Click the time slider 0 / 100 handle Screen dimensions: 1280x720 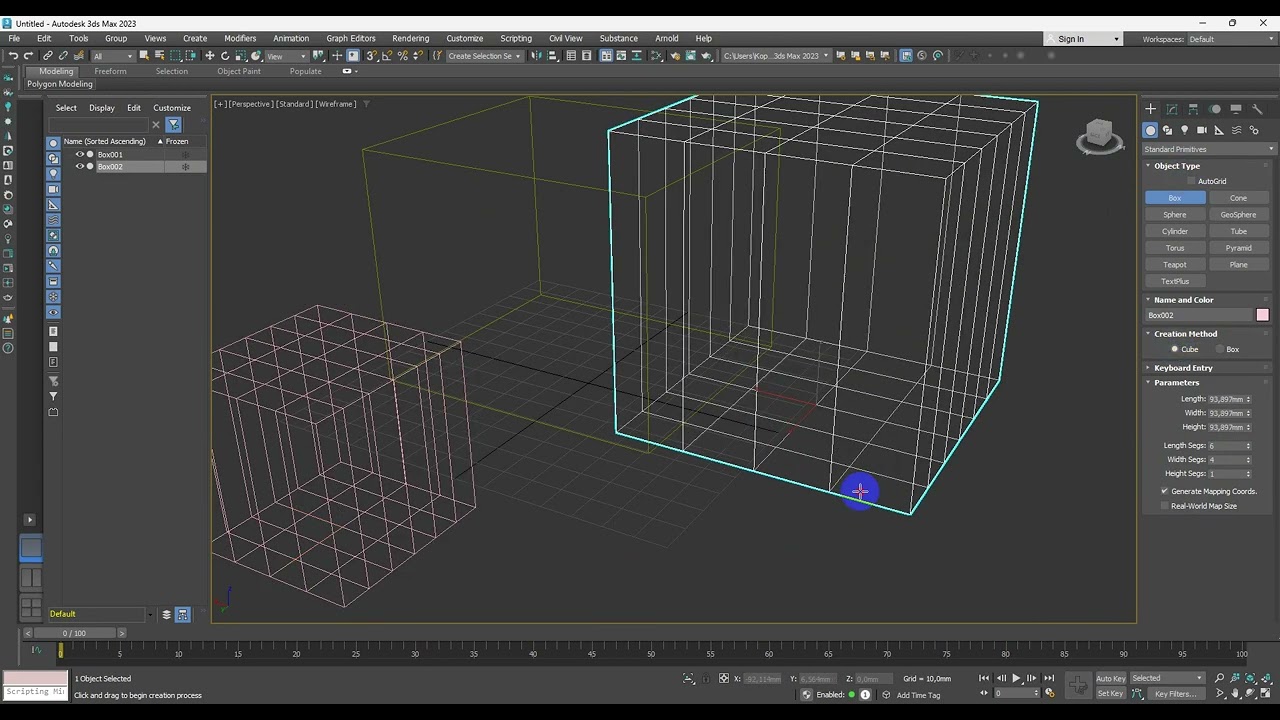coord(74,633)
